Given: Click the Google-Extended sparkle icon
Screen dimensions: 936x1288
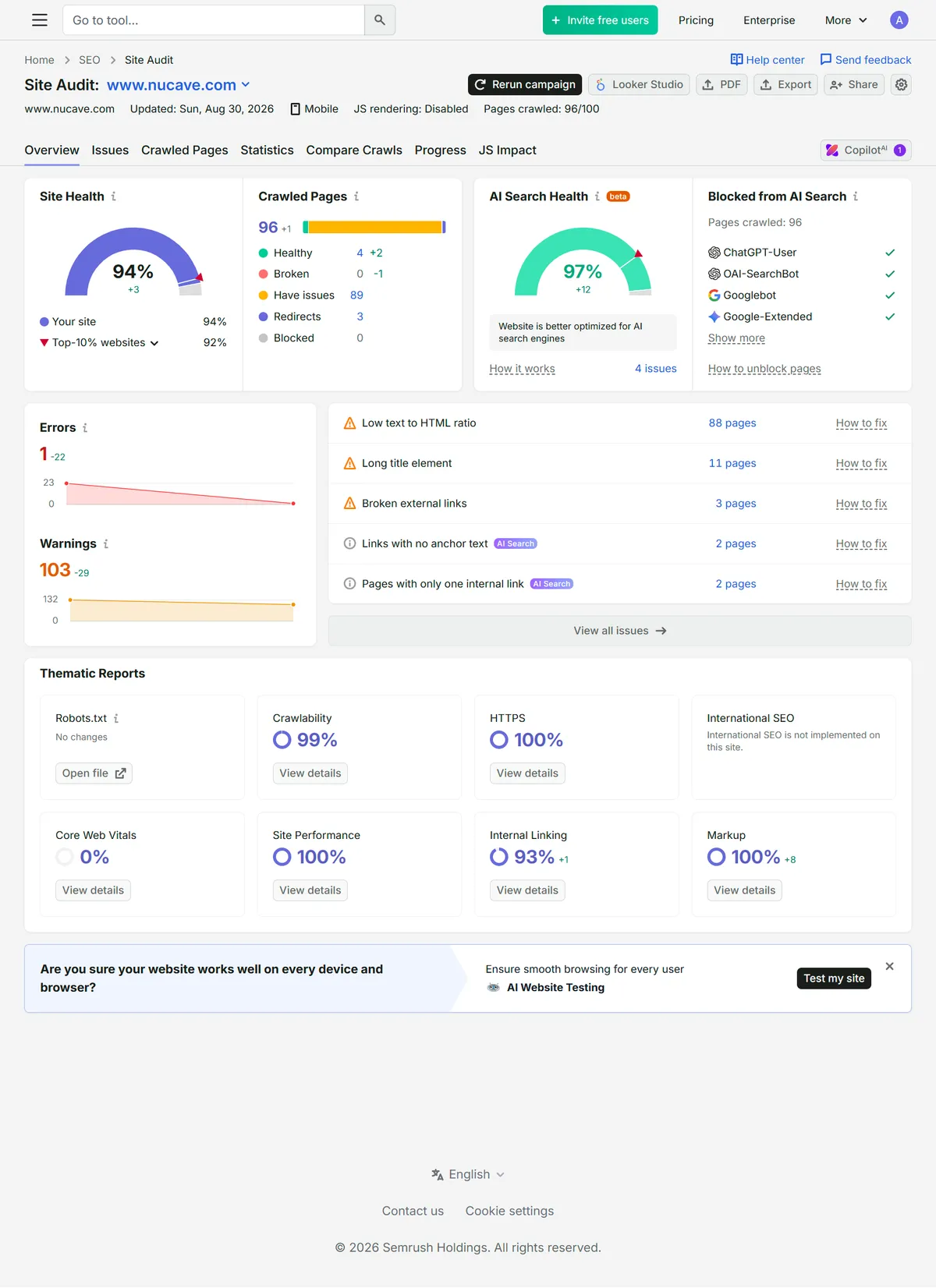Looking at the screenshot, I should (x=714, y=317).
